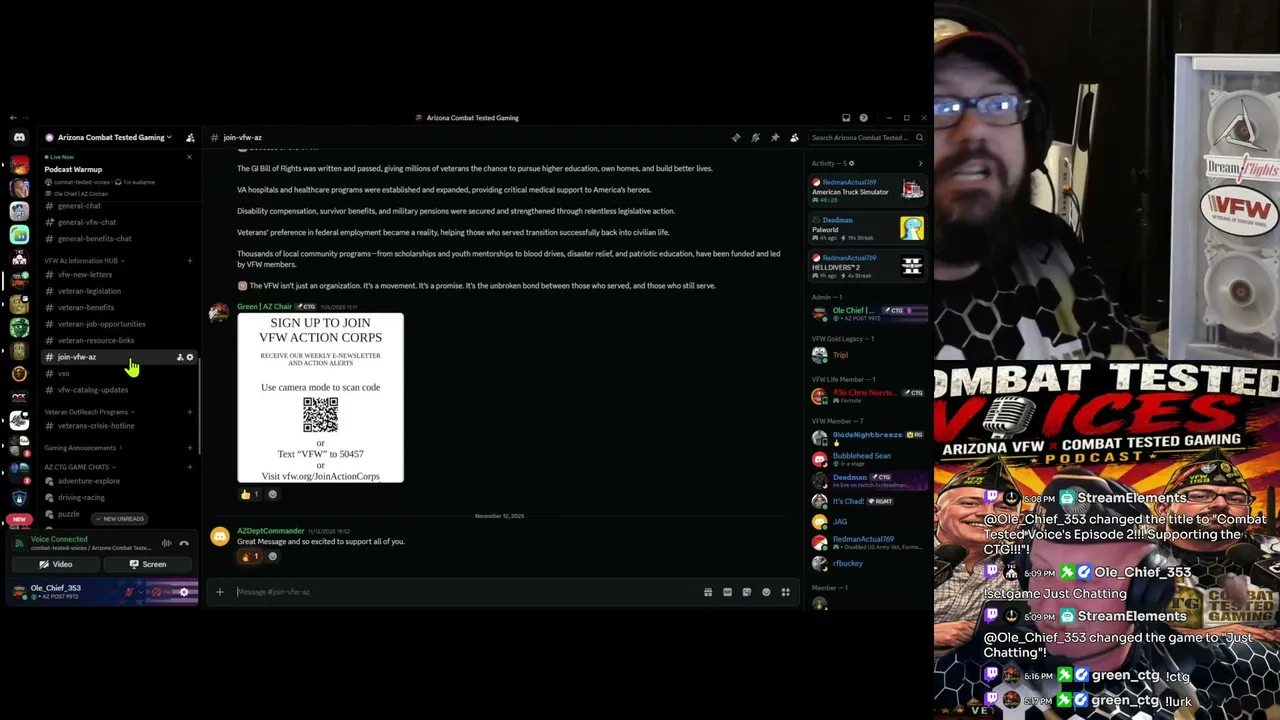The image size is (1280, 720).
Task: Open edit channel gear for join-vfw-az
Action: click(x=190, y=357)
